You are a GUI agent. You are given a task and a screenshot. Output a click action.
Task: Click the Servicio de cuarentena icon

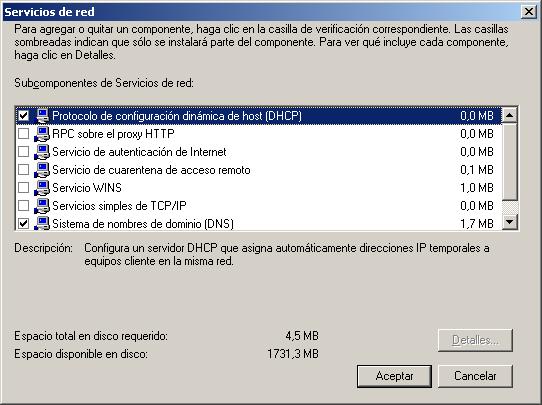coord(42,170)
